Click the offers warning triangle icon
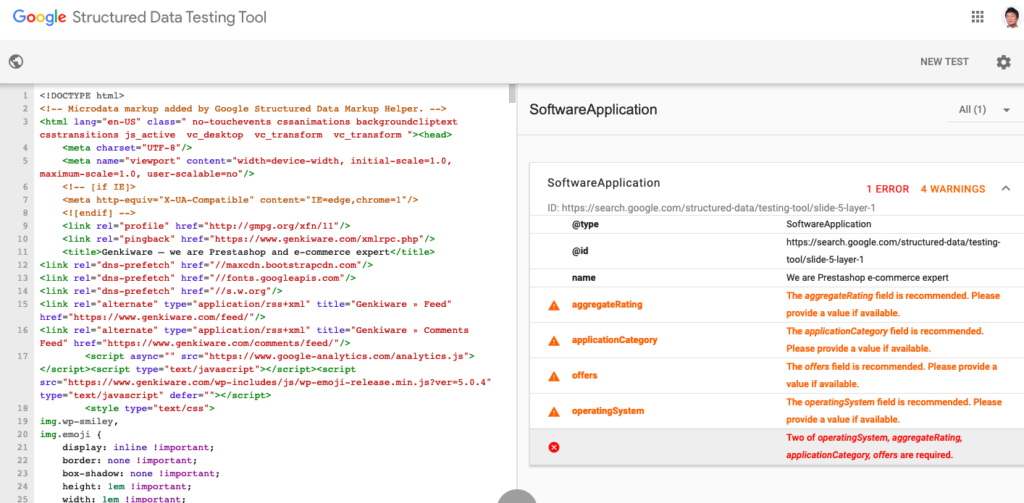1024x503 pixels. pyautogui.click(x=554, y=376)
